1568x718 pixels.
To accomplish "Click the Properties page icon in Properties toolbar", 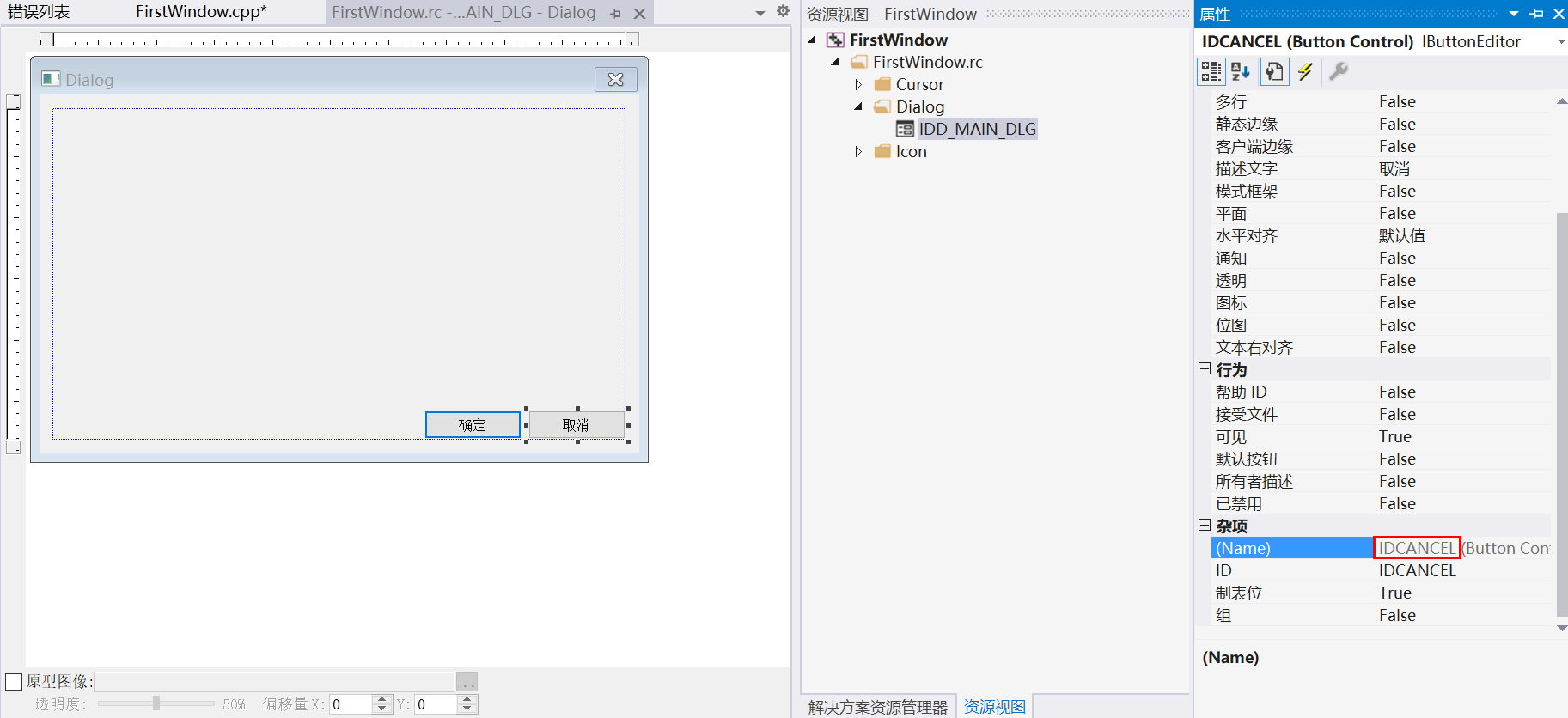I will (1275, 71).
